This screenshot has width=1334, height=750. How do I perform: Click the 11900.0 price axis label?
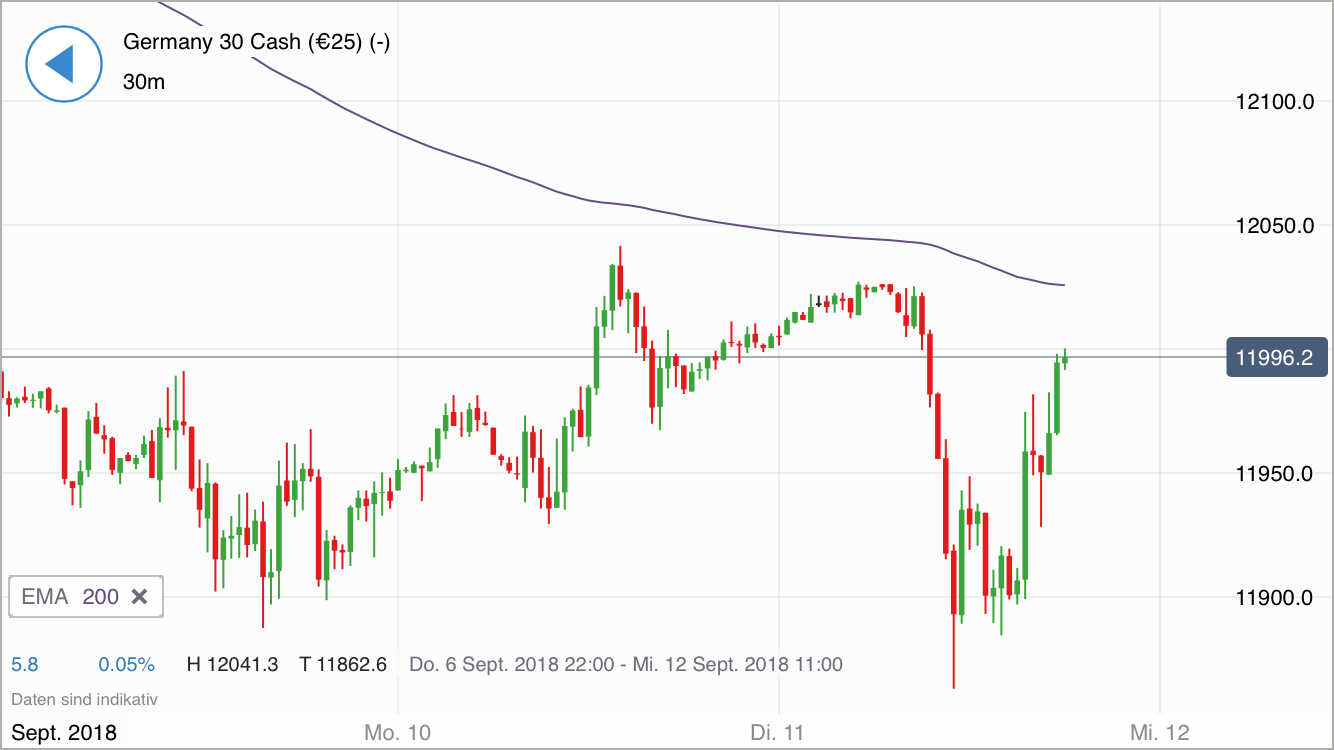pos(1275,598)
